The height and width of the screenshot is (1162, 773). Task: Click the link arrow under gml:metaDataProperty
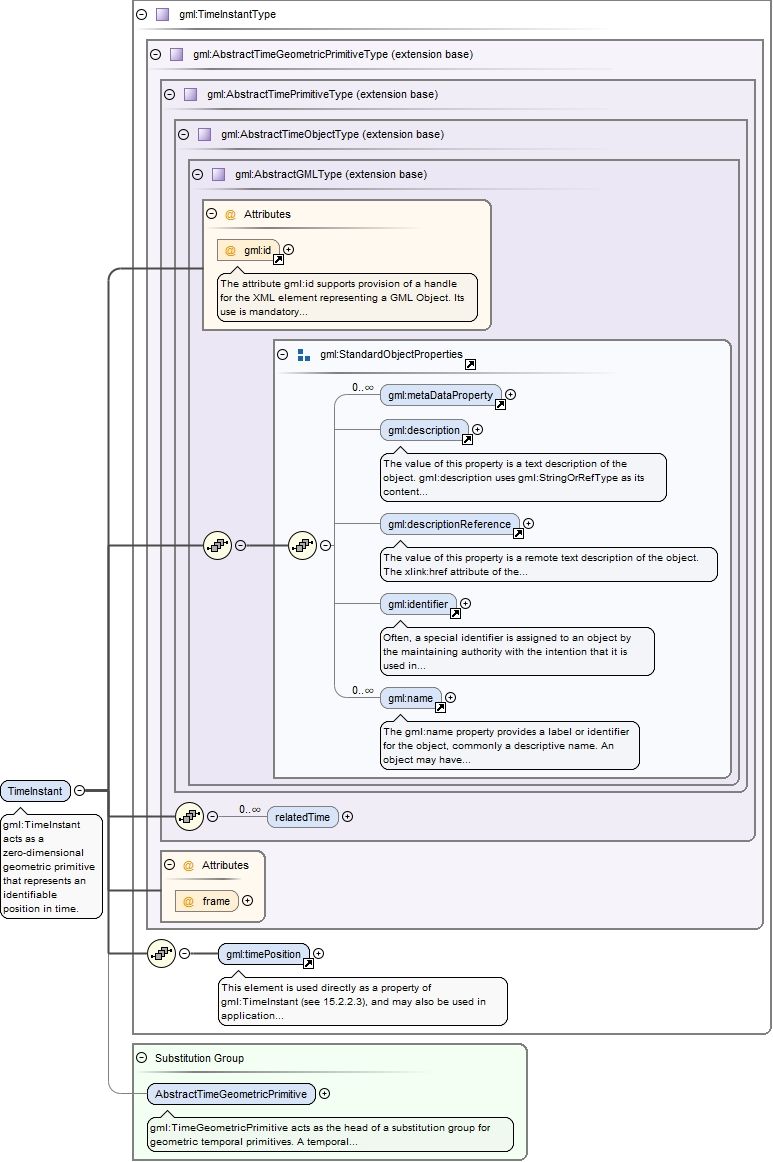coord(500,404)
